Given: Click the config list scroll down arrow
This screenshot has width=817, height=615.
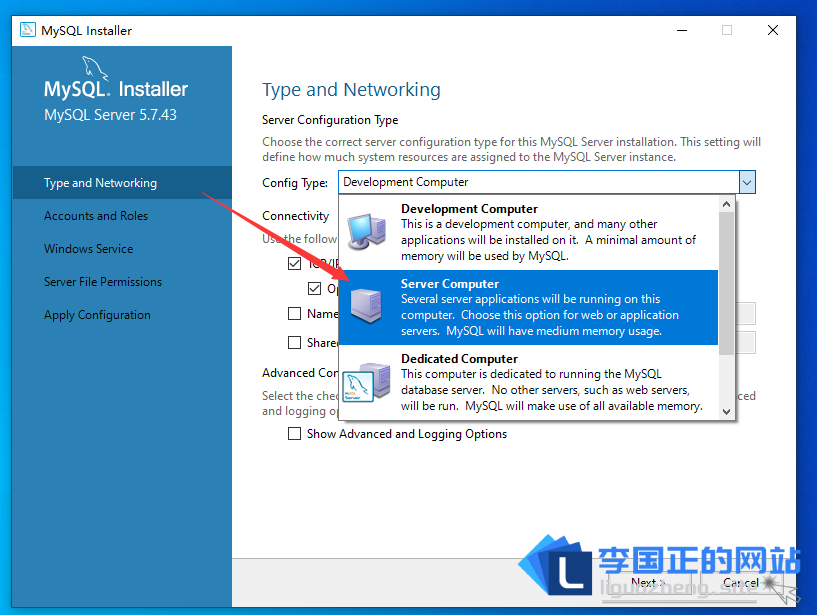Looking at the screenshot, I should [726, 411].
